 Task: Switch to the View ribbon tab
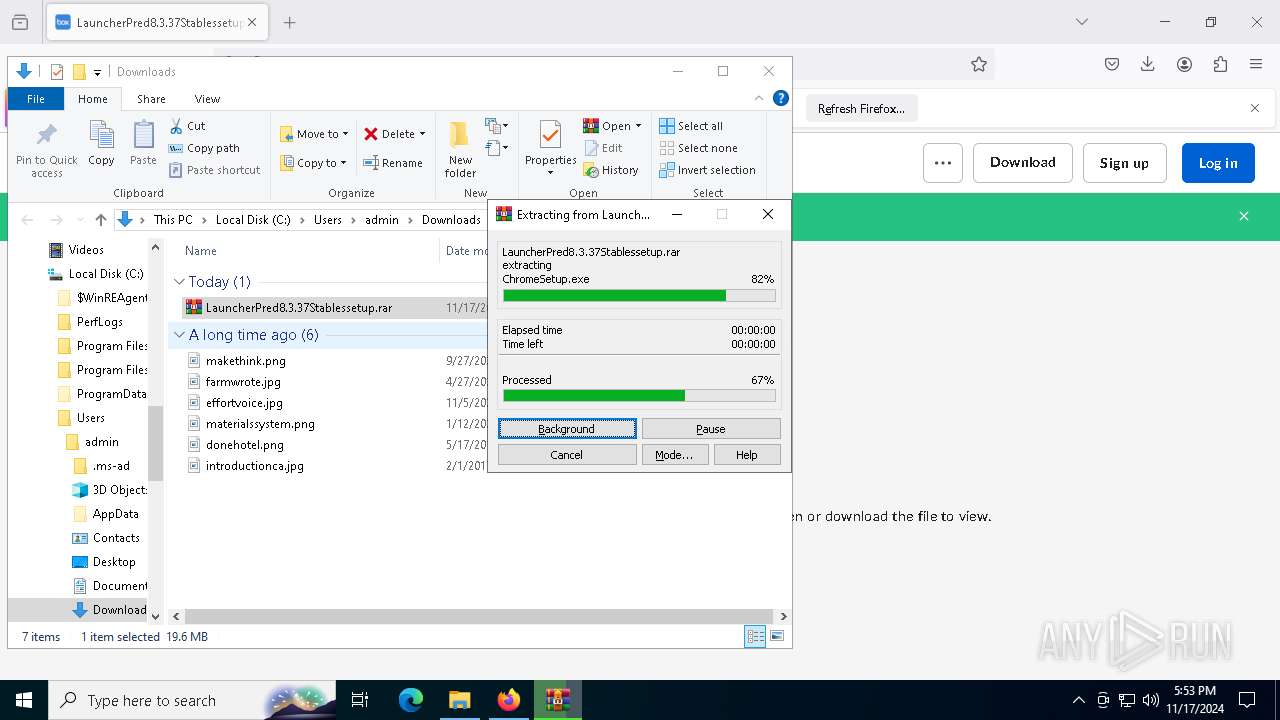click(x=207, y=99)
